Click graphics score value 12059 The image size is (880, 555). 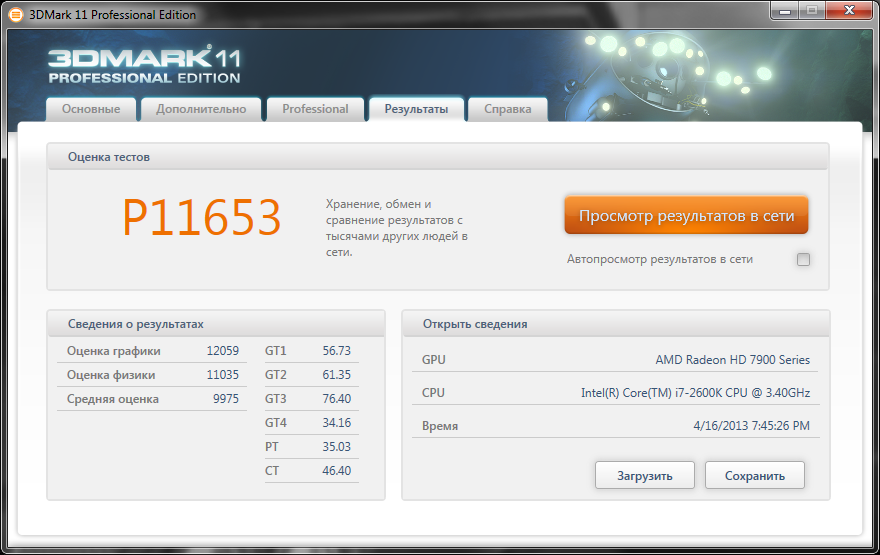[223, 351]
